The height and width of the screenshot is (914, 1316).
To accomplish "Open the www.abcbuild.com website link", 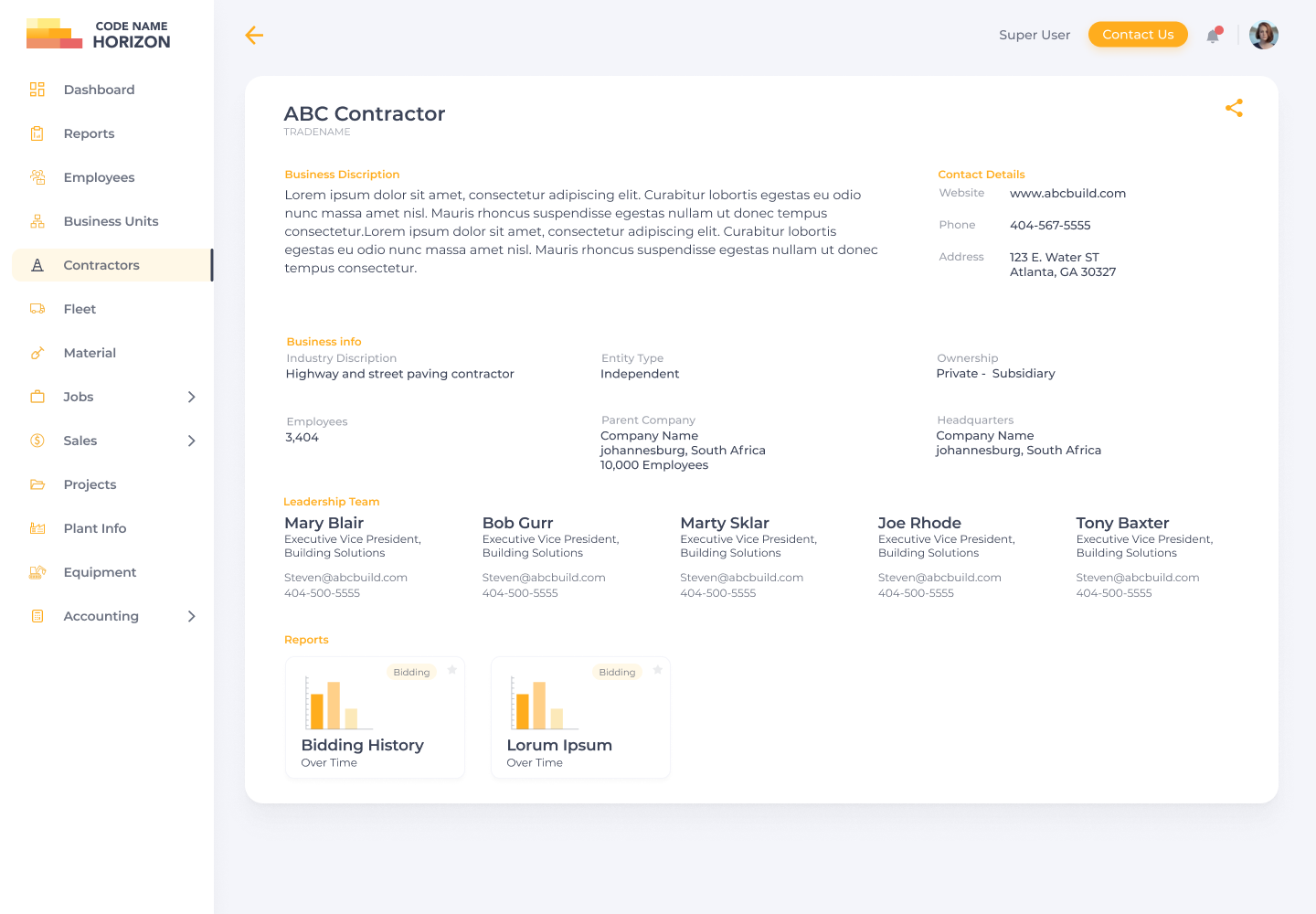I will click(1067, 194).
